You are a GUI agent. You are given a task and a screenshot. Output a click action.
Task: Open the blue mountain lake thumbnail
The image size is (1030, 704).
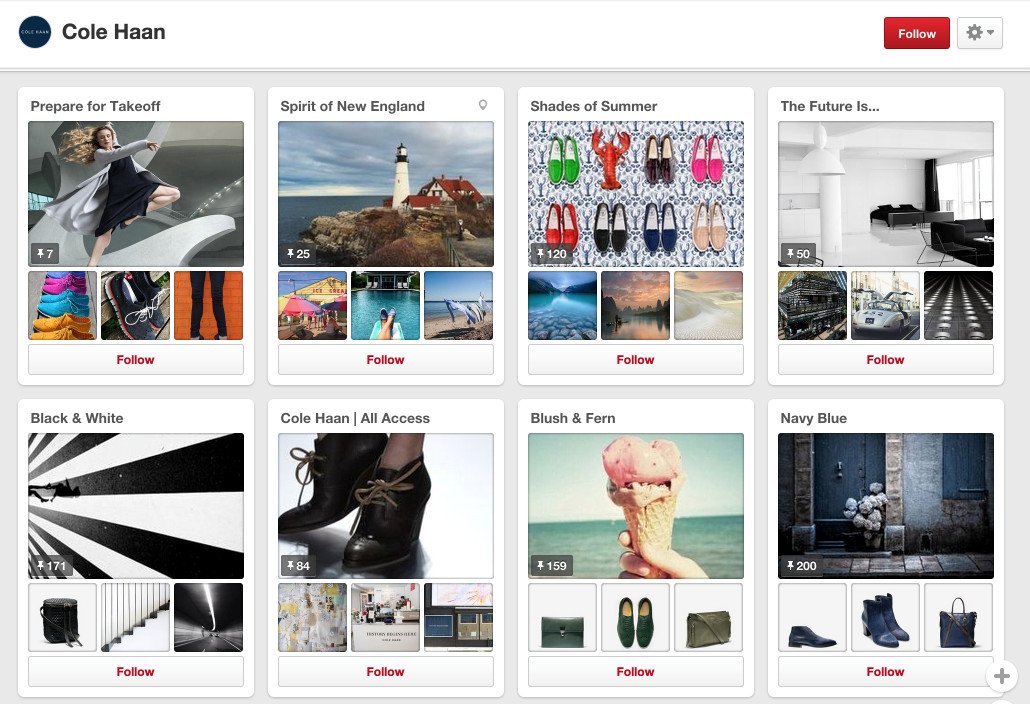(563, 305)
